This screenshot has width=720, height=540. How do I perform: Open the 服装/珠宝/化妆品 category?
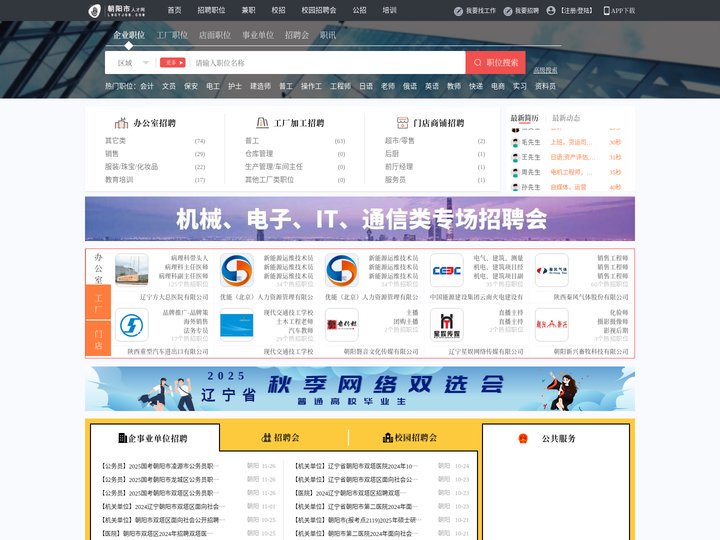point(131,167)
